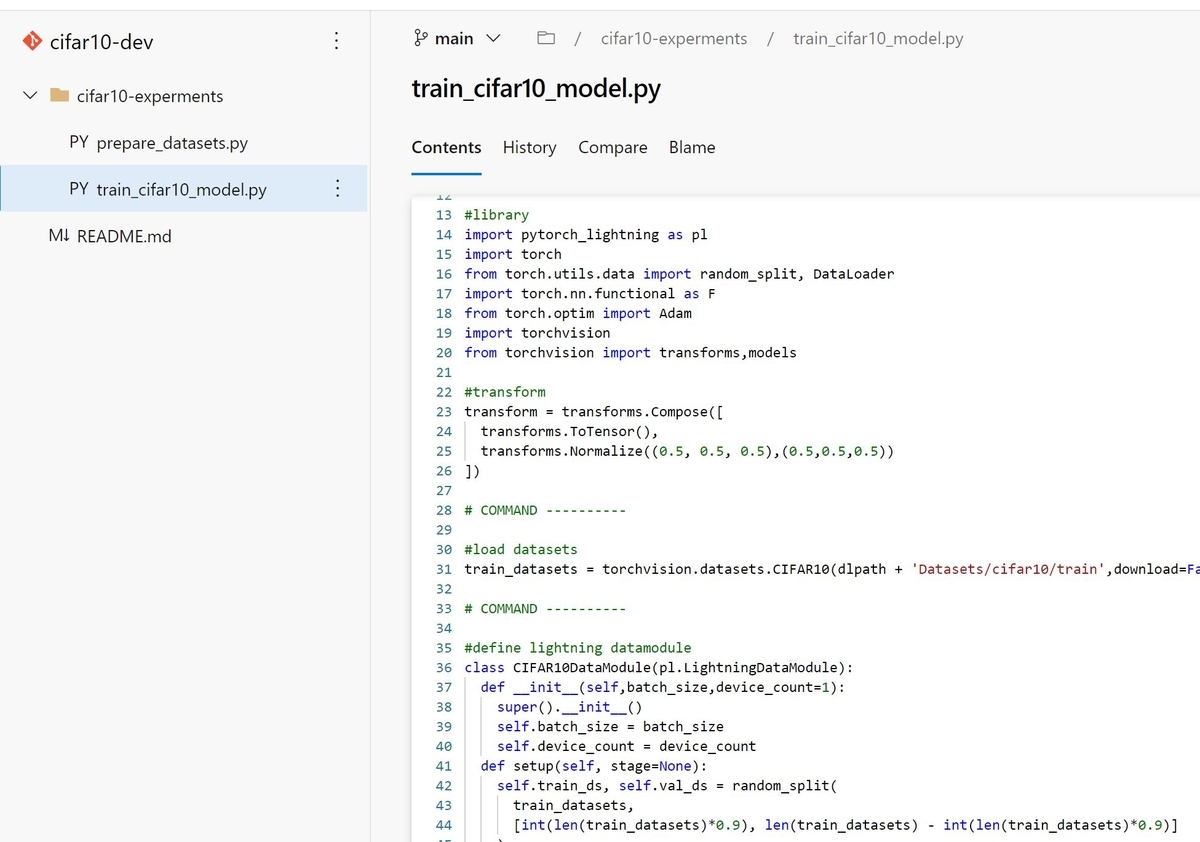Click line 31 'train_datasets = torchvision.datasets.CIFAR10' code
This screenshot has width=1200, height=842.
[832, 569]
